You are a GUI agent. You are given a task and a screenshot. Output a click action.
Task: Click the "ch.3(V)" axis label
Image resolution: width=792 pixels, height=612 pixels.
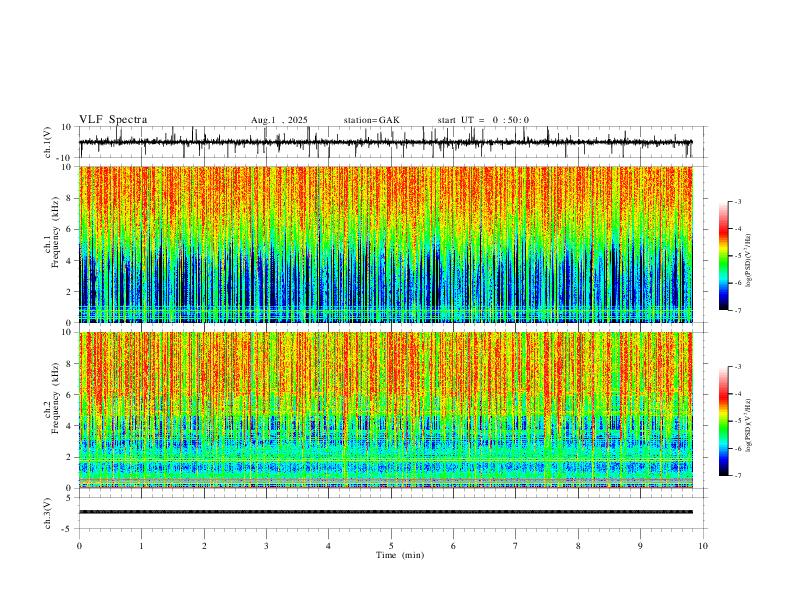tap(48, 513)
